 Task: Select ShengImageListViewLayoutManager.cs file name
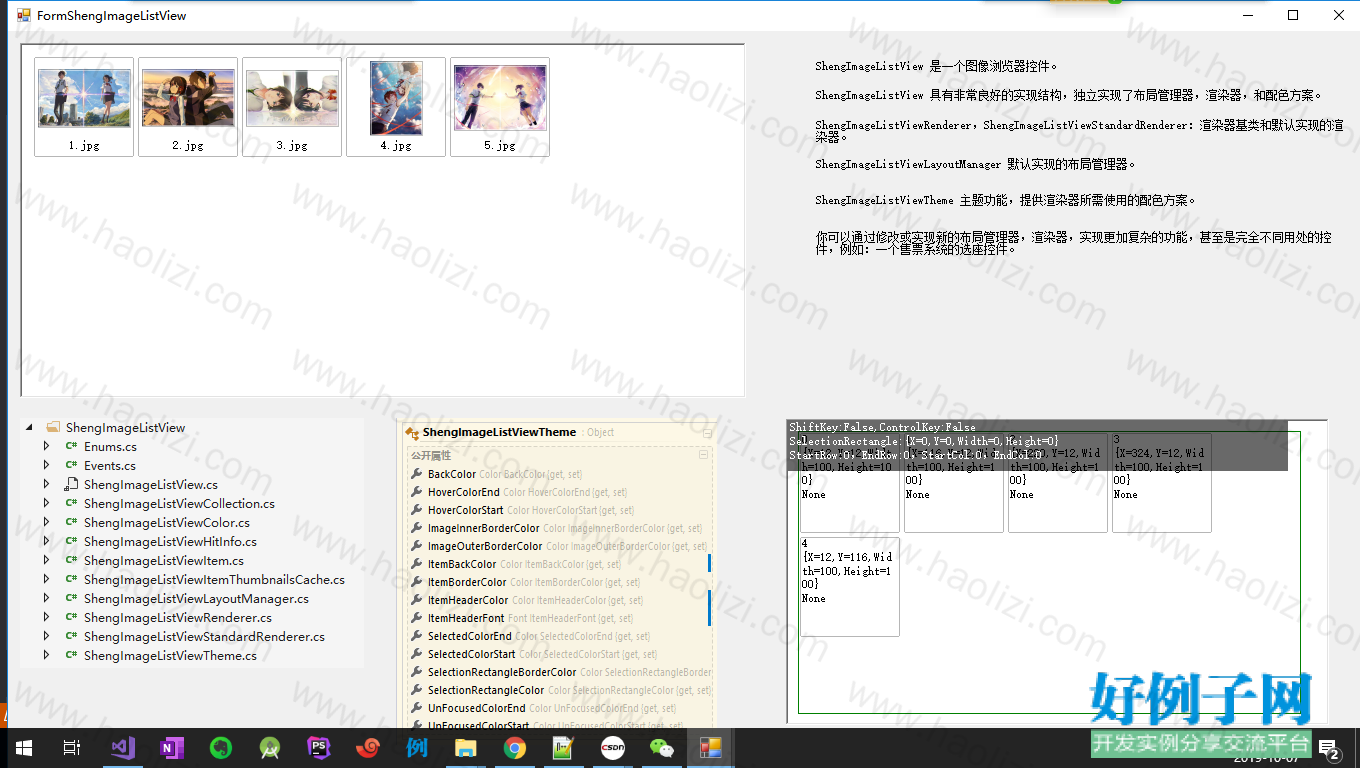tap(196, 598)
